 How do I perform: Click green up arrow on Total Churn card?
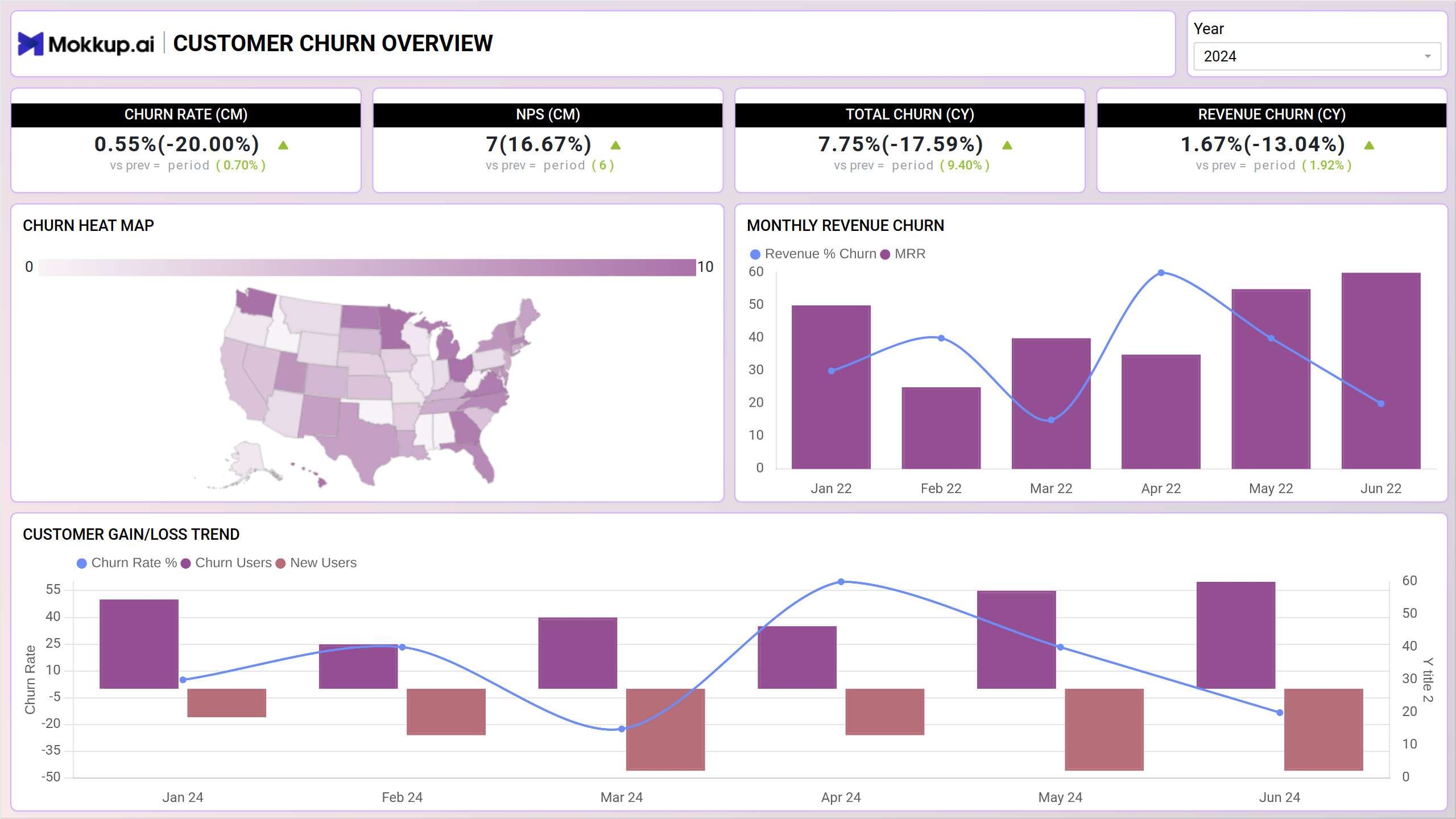tap(1007, 146)
